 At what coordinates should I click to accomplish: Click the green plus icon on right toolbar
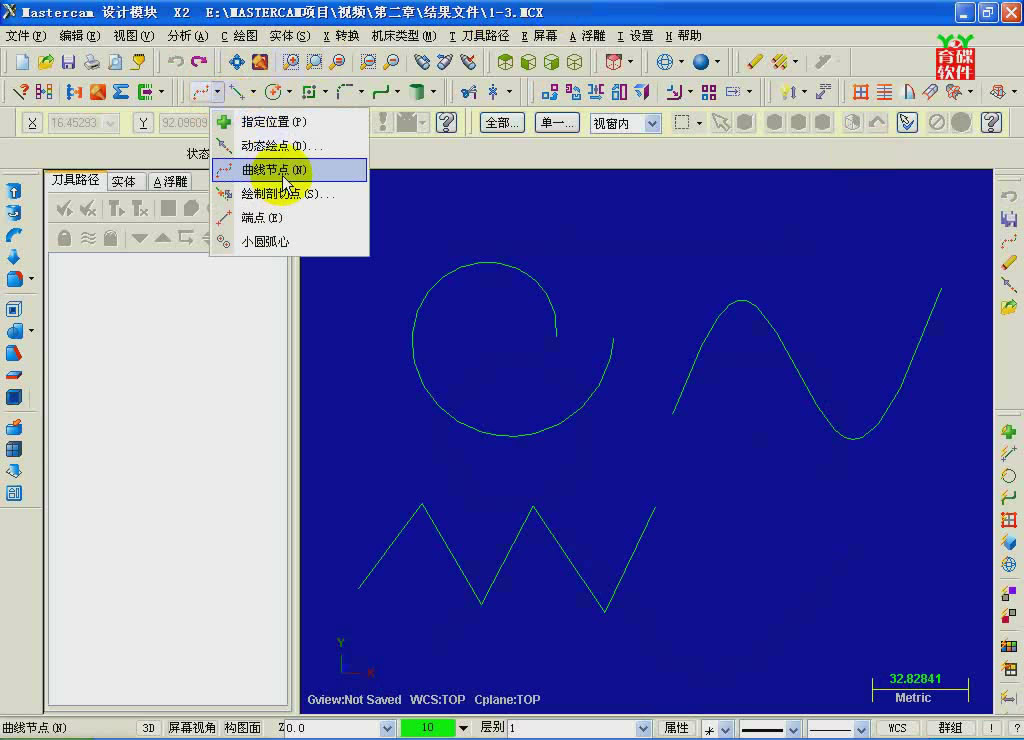coord(1009,432)
